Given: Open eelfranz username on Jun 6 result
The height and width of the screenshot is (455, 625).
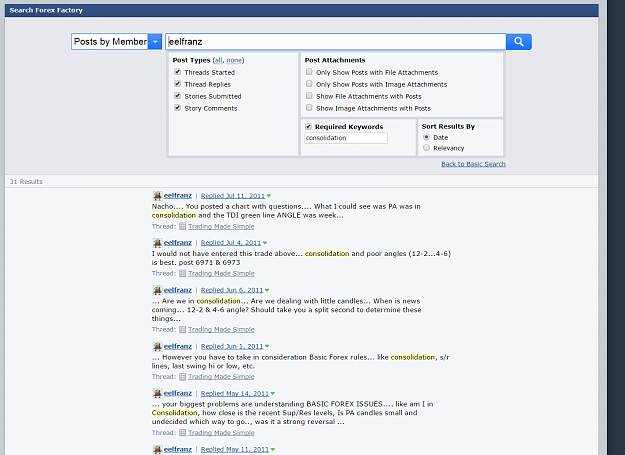Looking at the screenshot, I should [178, 290].
